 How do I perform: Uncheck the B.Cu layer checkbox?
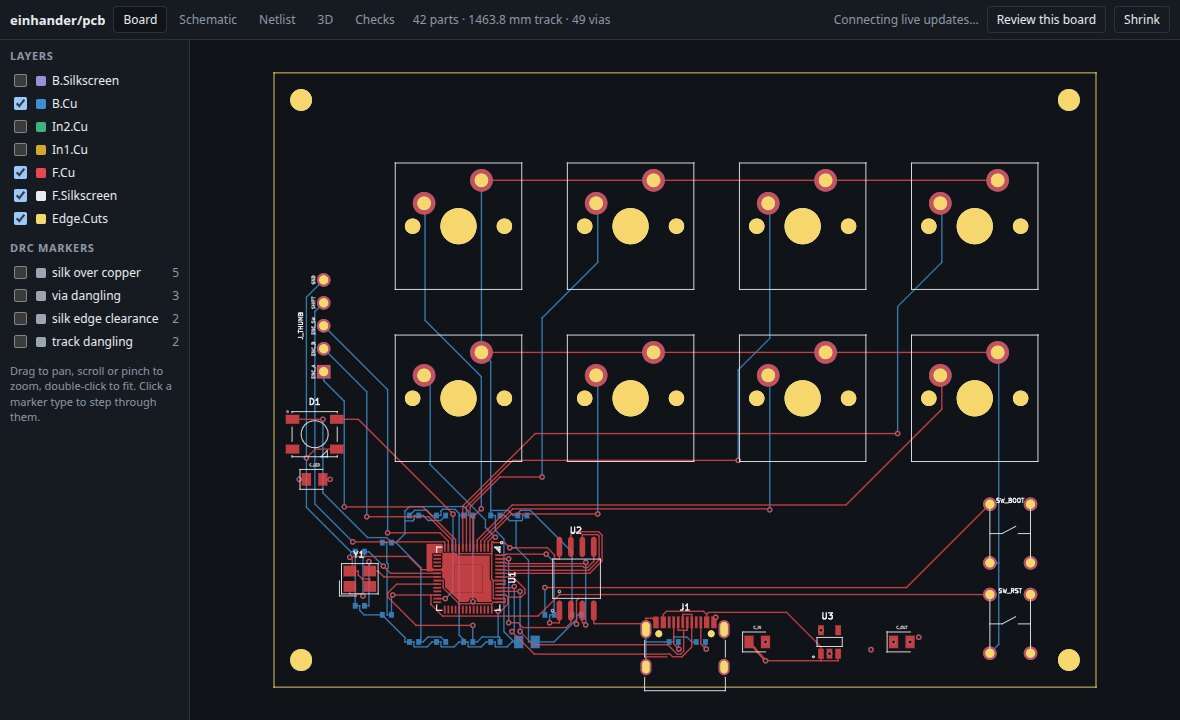(x=20, y=104)
